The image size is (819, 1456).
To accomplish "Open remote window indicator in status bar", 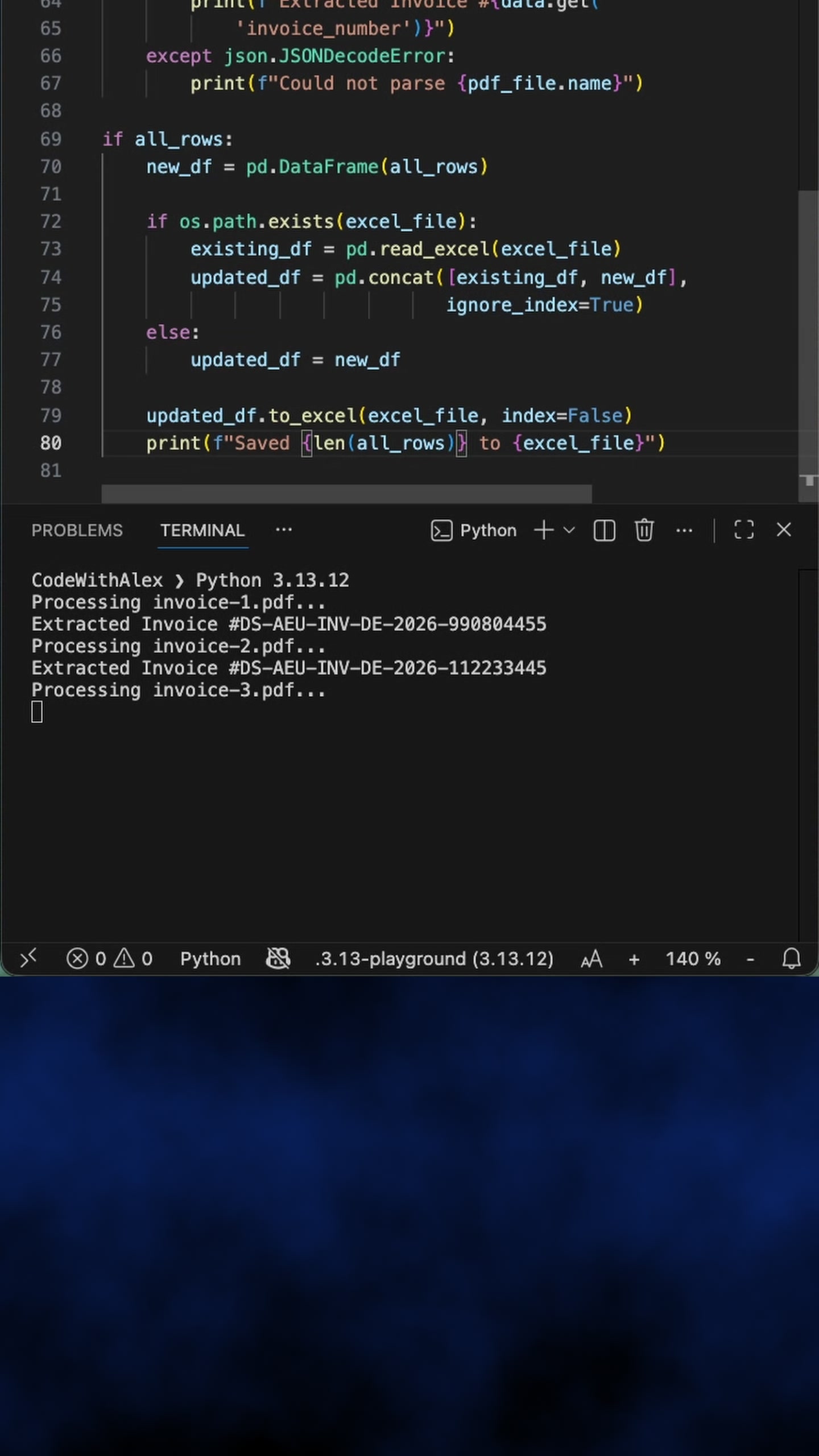I will point(28,958).
